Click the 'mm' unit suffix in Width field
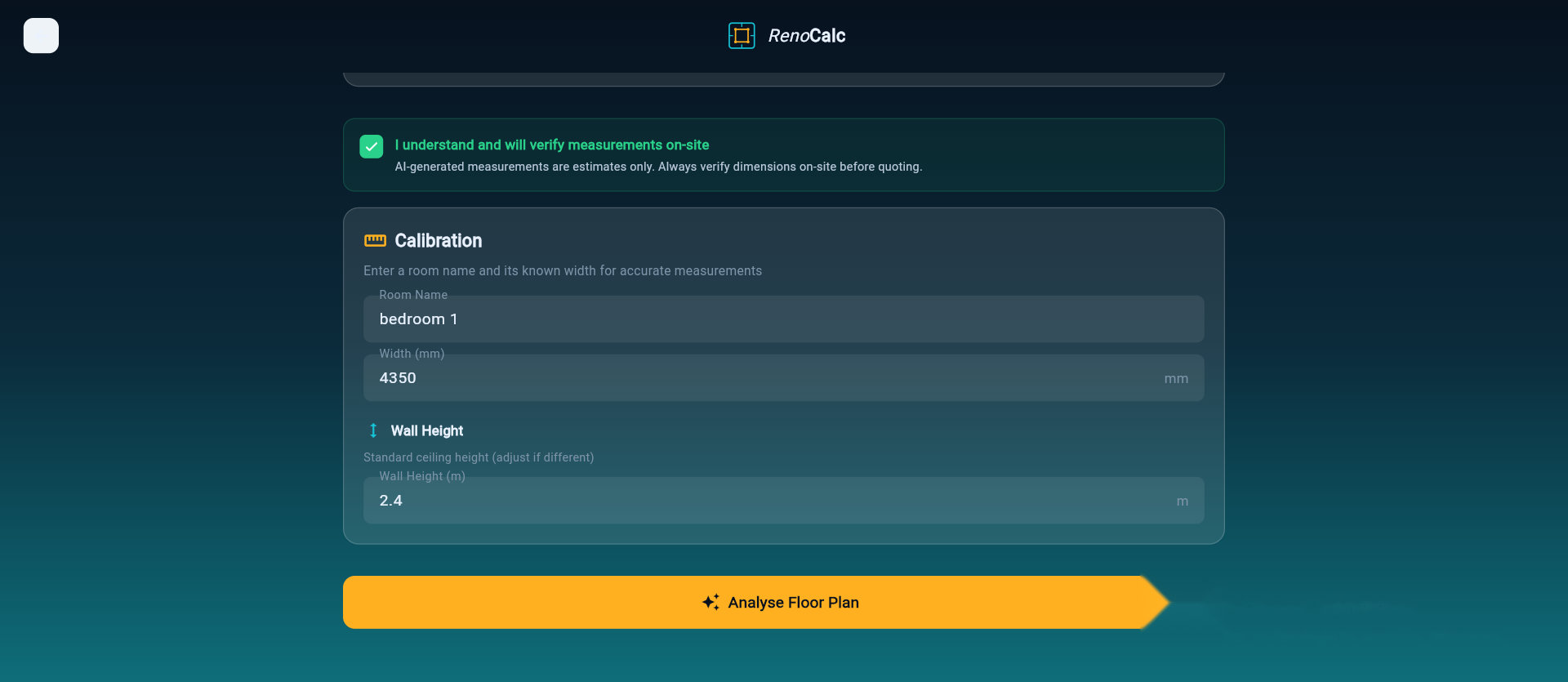1568x682 pixels. click(x=1176, y=378)
